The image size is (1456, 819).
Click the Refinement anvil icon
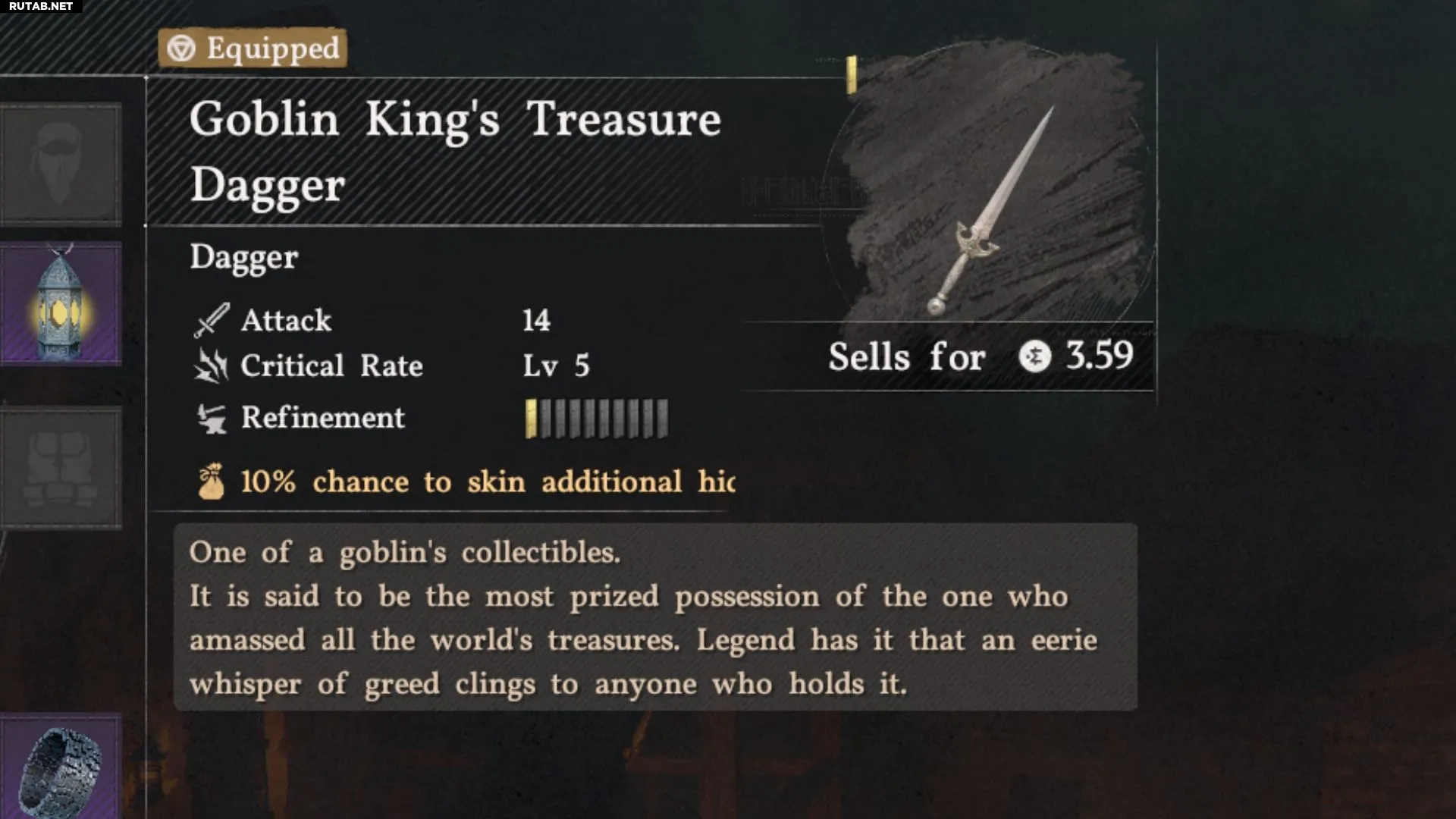click(211, 418)
